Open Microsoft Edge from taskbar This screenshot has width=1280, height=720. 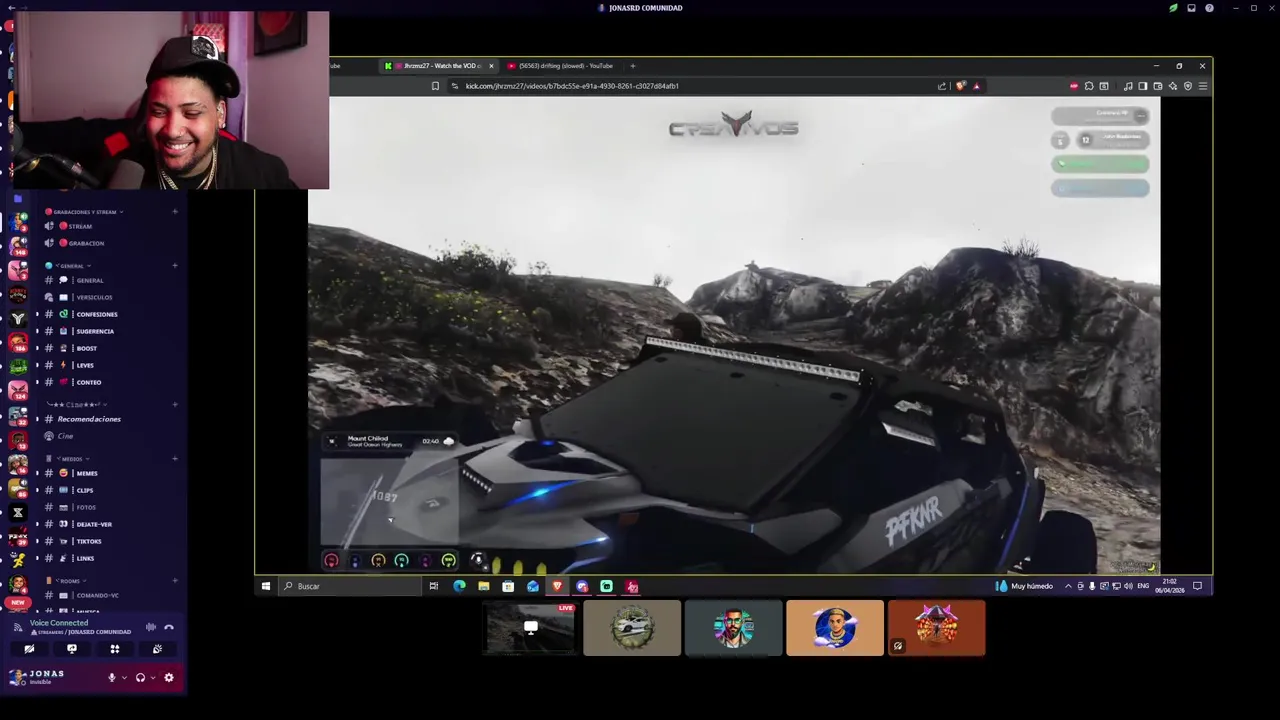coord(459,586)
